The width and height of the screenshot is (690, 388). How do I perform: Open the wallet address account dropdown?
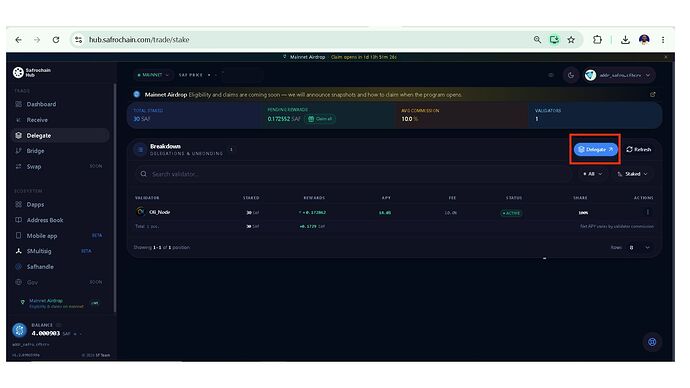pos(619,75)
